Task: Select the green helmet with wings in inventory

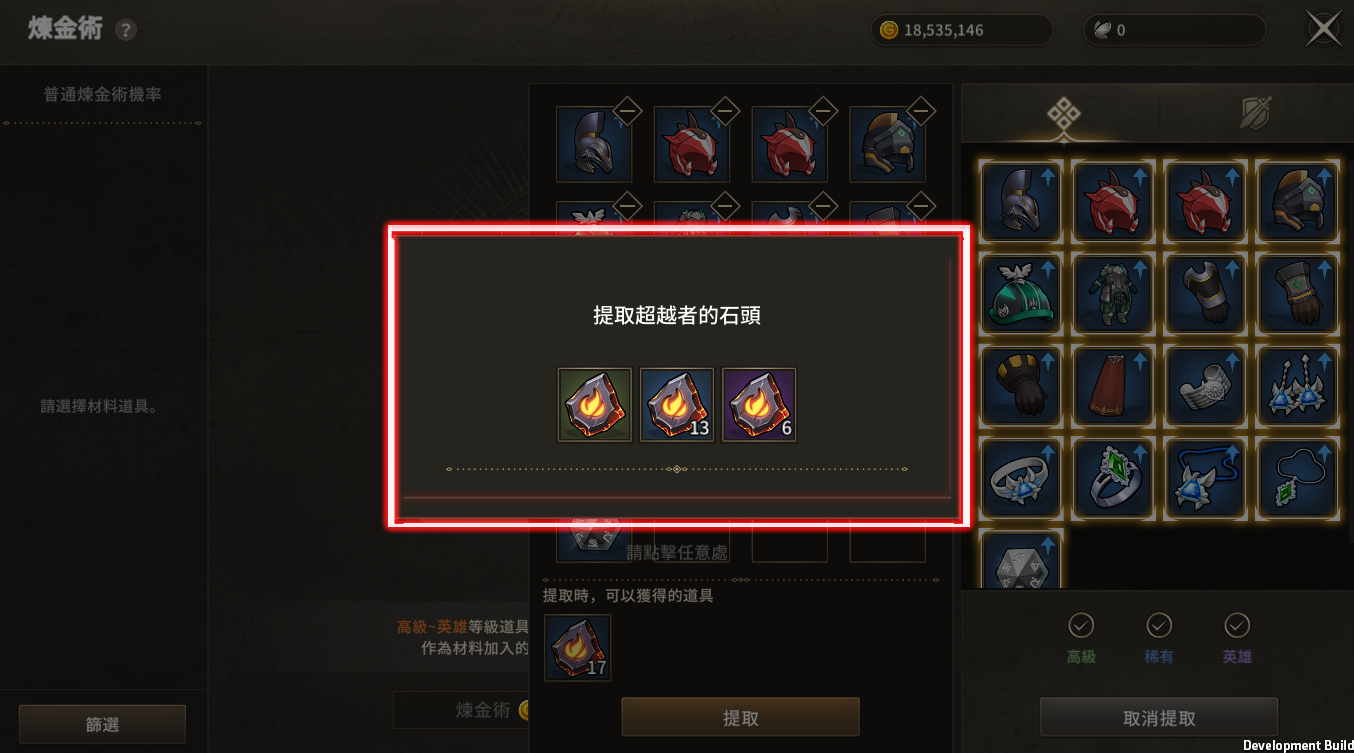Action: pyautogui.click(x=1021, y=294)
